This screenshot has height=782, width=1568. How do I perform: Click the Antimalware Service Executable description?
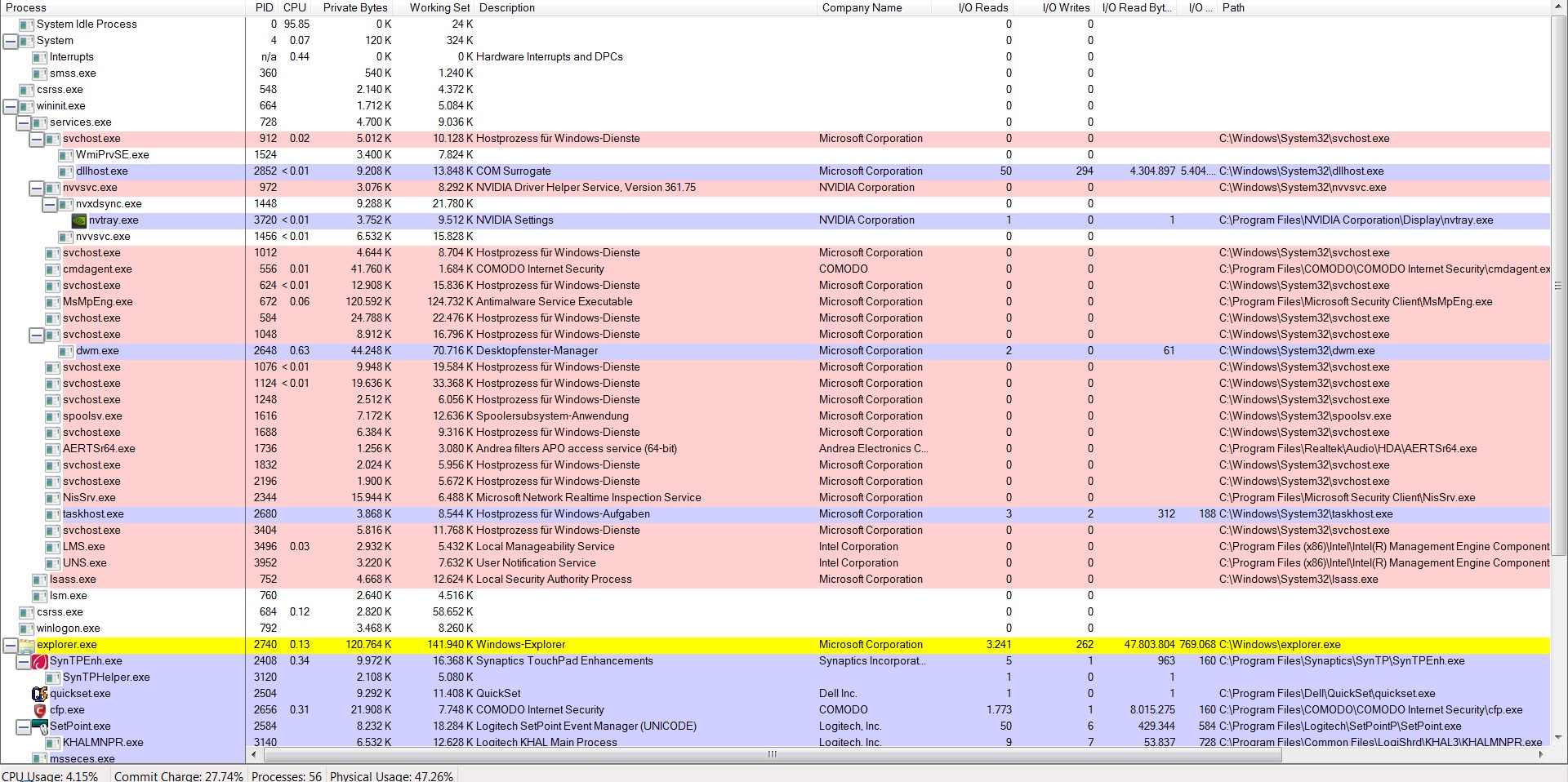(x=555, y=302)
